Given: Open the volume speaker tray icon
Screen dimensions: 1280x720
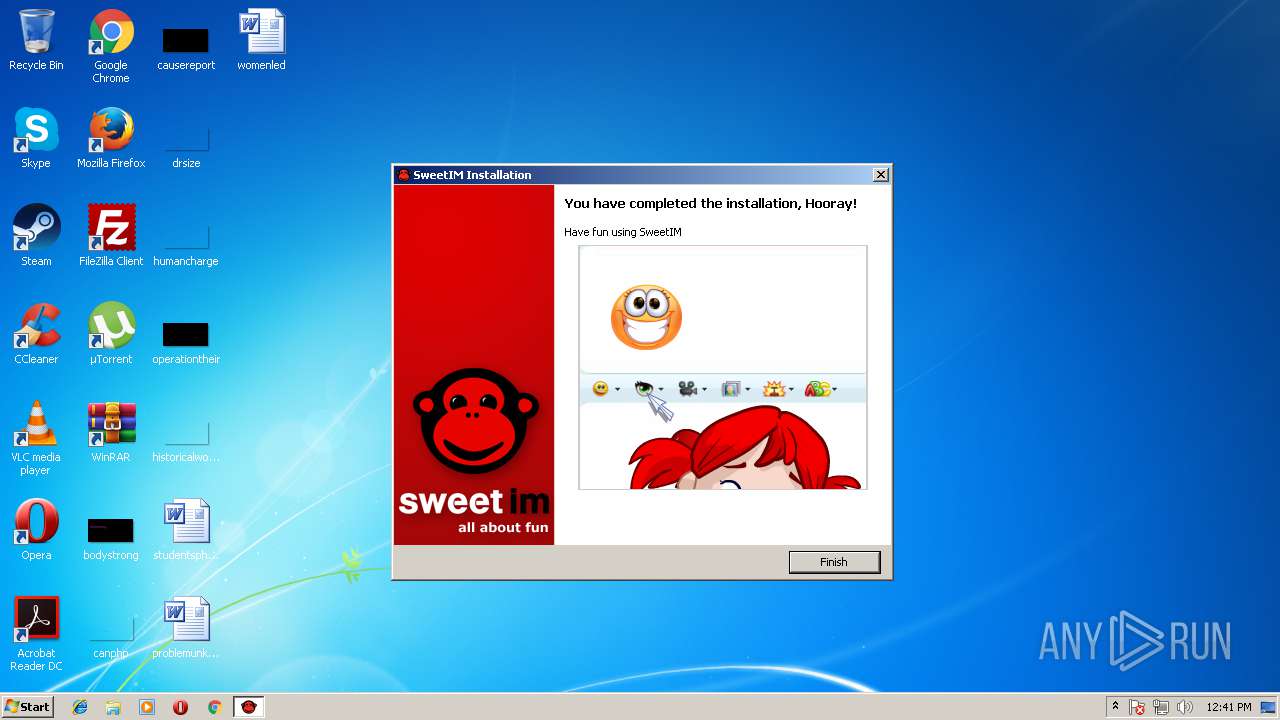Looking at the screenshot, I should coord(1184,707).
